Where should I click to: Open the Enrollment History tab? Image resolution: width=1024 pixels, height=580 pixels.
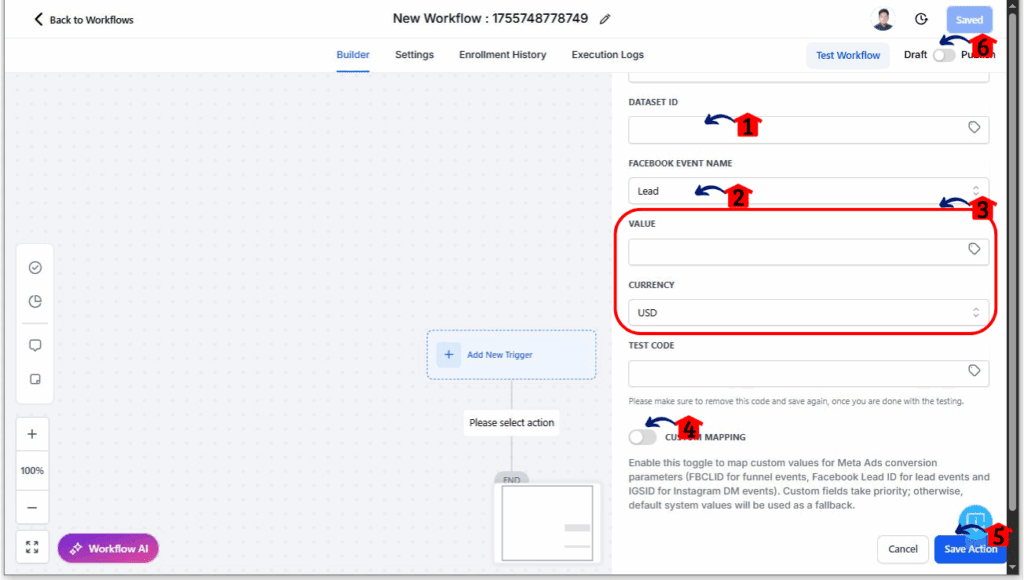click(502, 55)
